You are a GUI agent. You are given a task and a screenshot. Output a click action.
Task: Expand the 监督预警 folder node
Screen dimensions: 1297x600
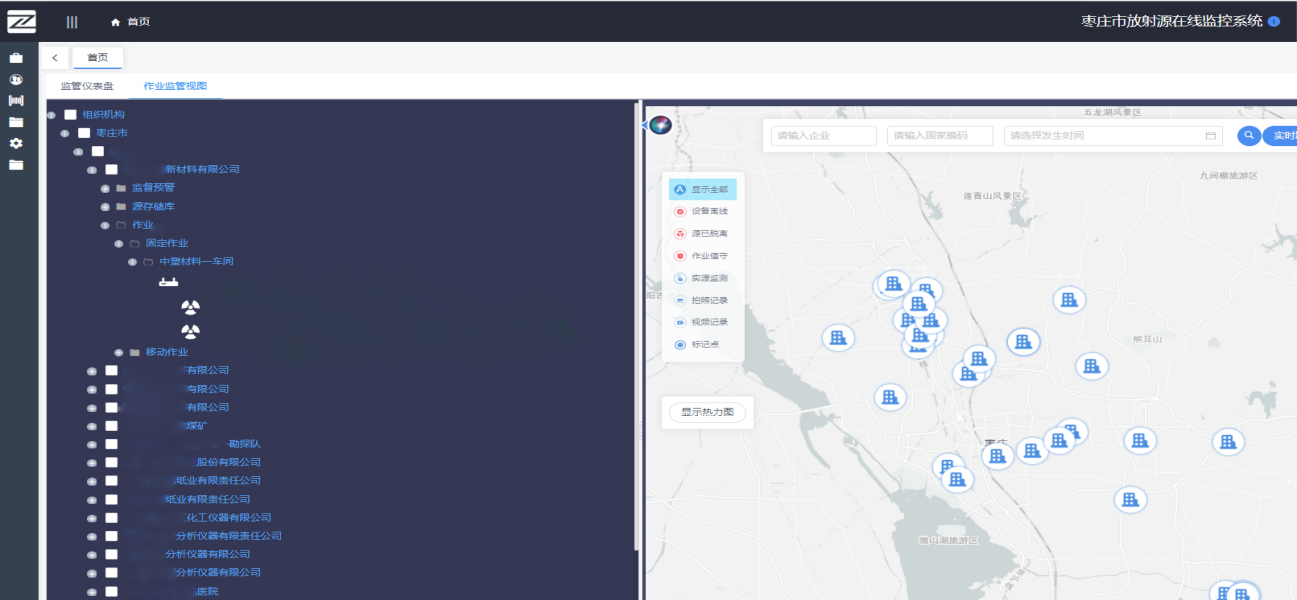coord(105,188)
